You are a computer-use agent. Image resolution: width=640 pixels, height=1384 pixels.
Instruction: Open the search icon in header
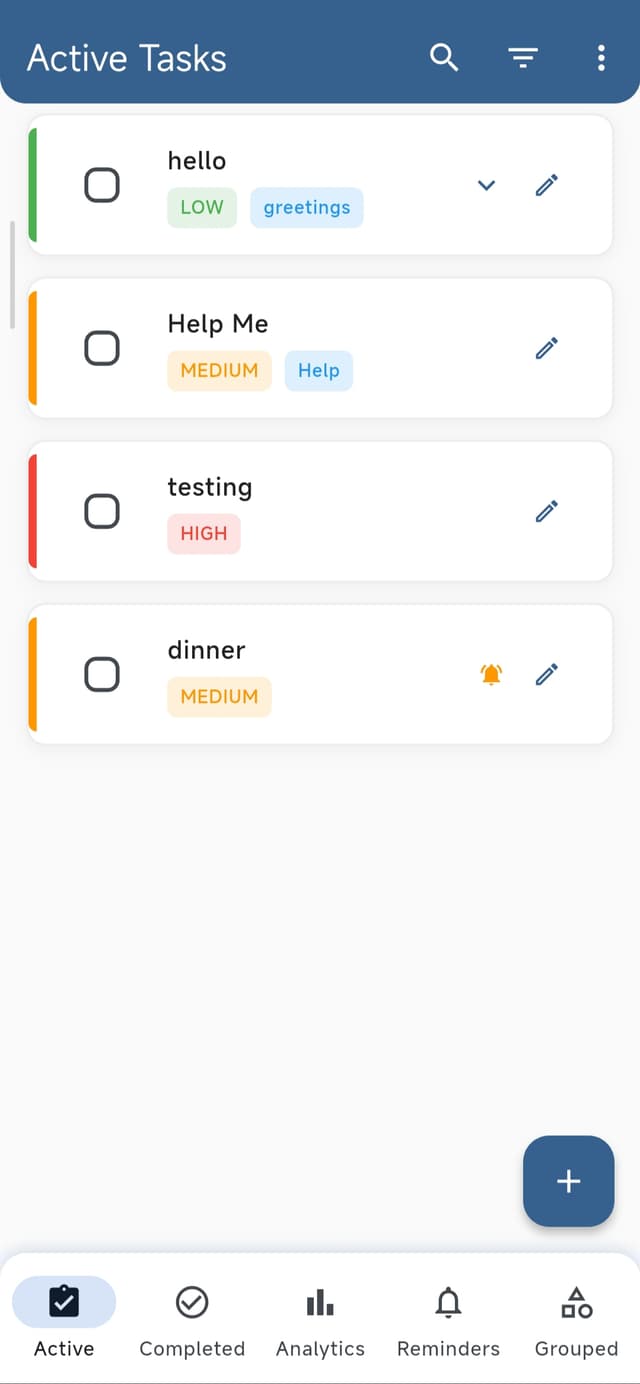coord(444,58)
